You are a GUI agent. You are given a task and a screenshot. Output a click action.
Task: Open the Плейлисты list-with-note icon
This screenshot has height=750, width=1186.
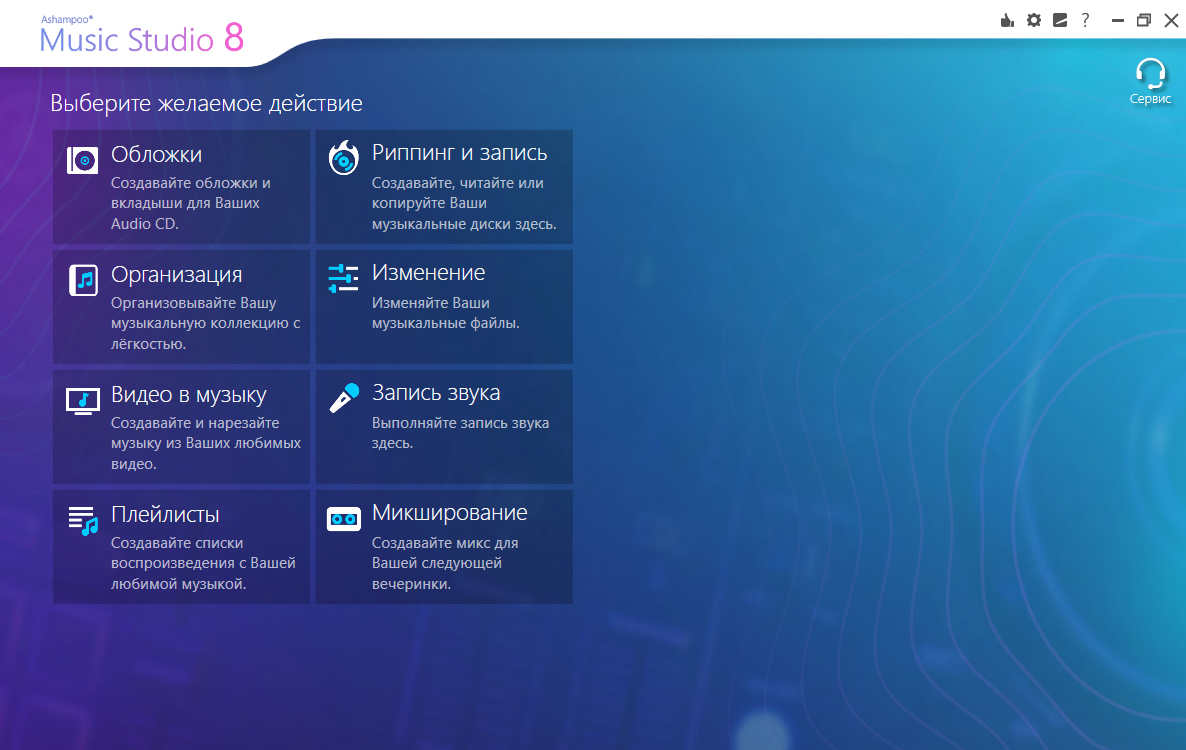(x=83, y=520)
